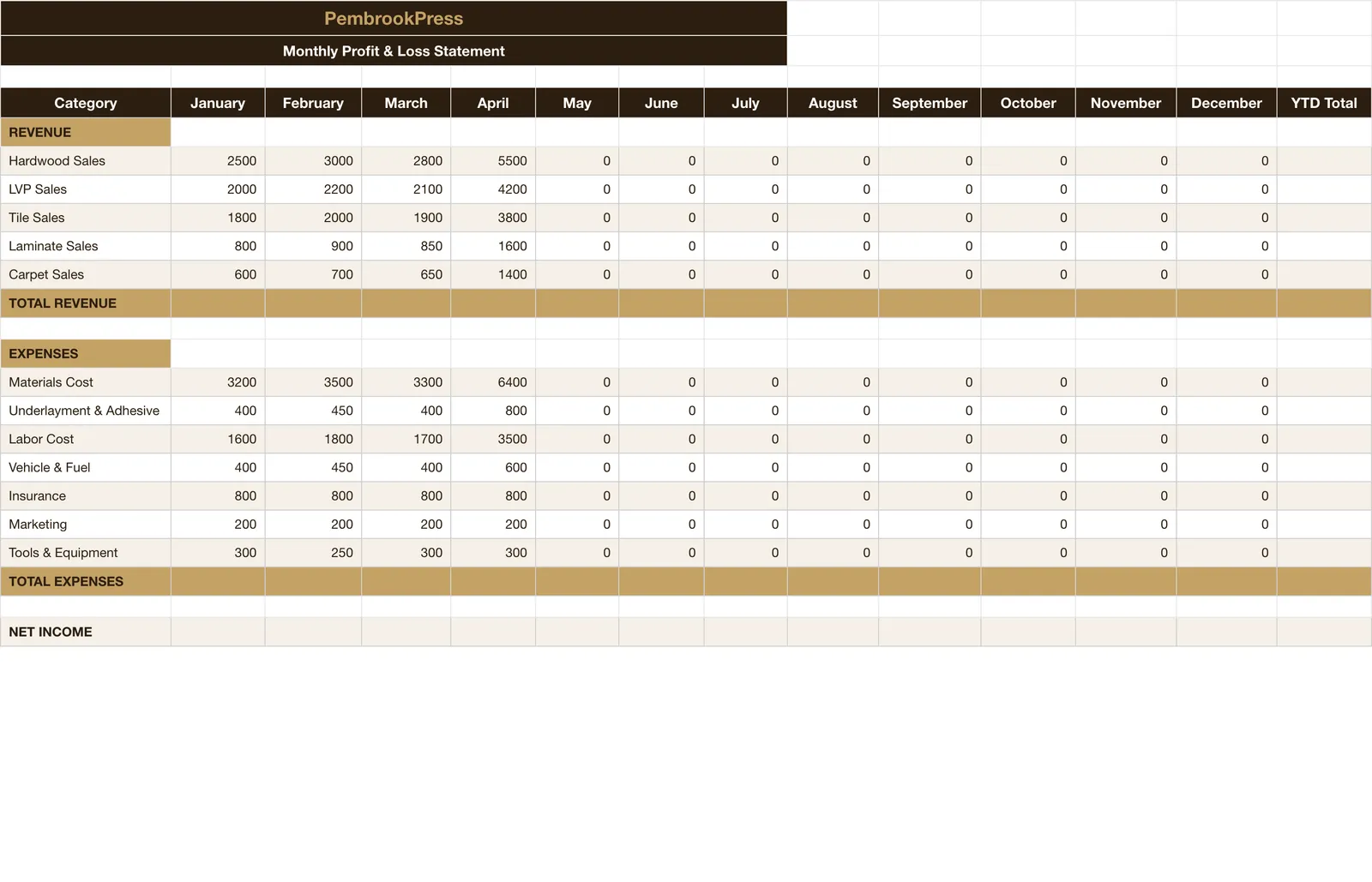
Task: Select the March Laminate Sales value 850
Action: click(406, 246)
